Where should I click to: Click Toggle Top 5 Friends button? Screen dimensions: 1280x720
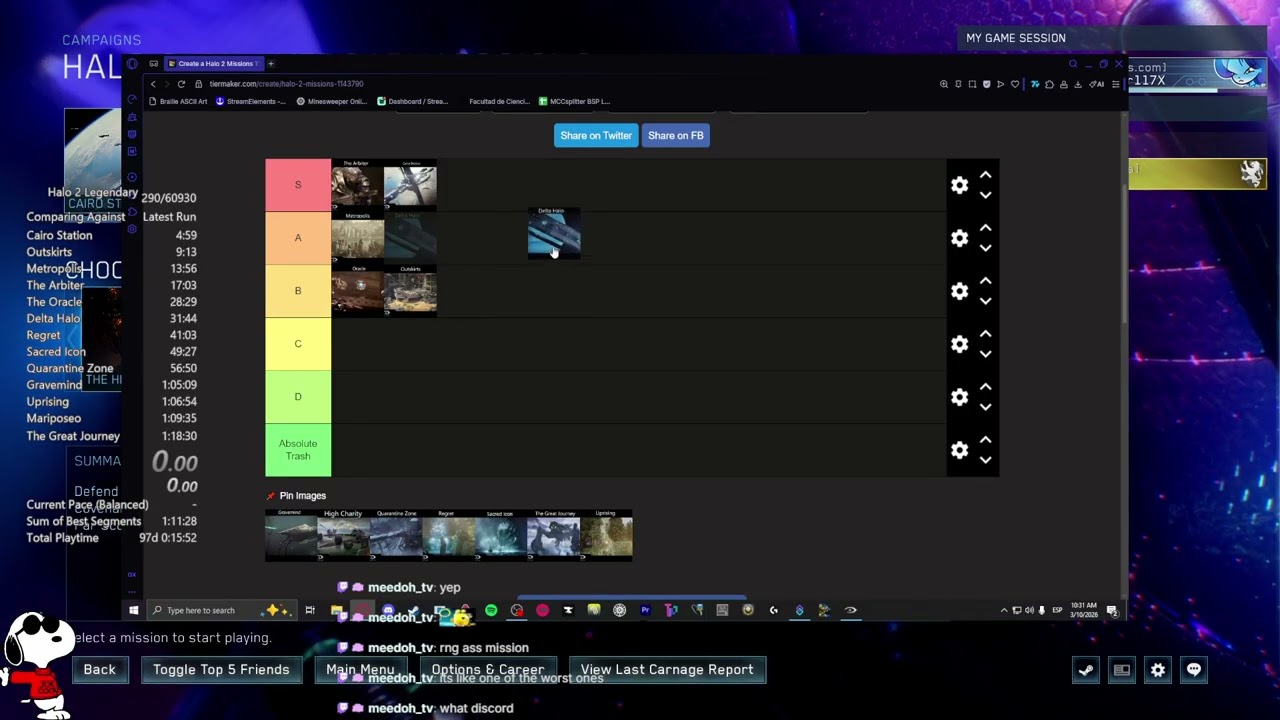(x=221, y=670)
